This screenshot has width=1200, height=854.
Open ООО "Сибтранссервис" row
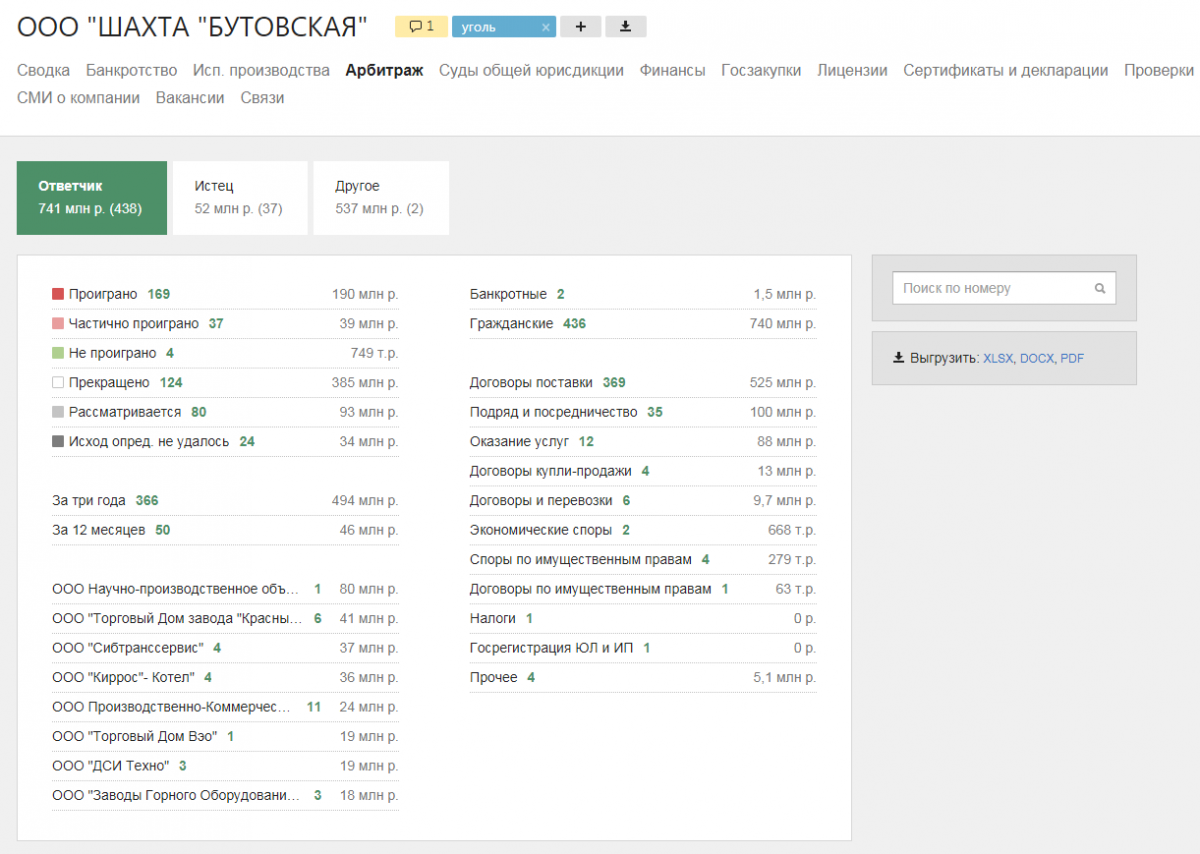225,648
